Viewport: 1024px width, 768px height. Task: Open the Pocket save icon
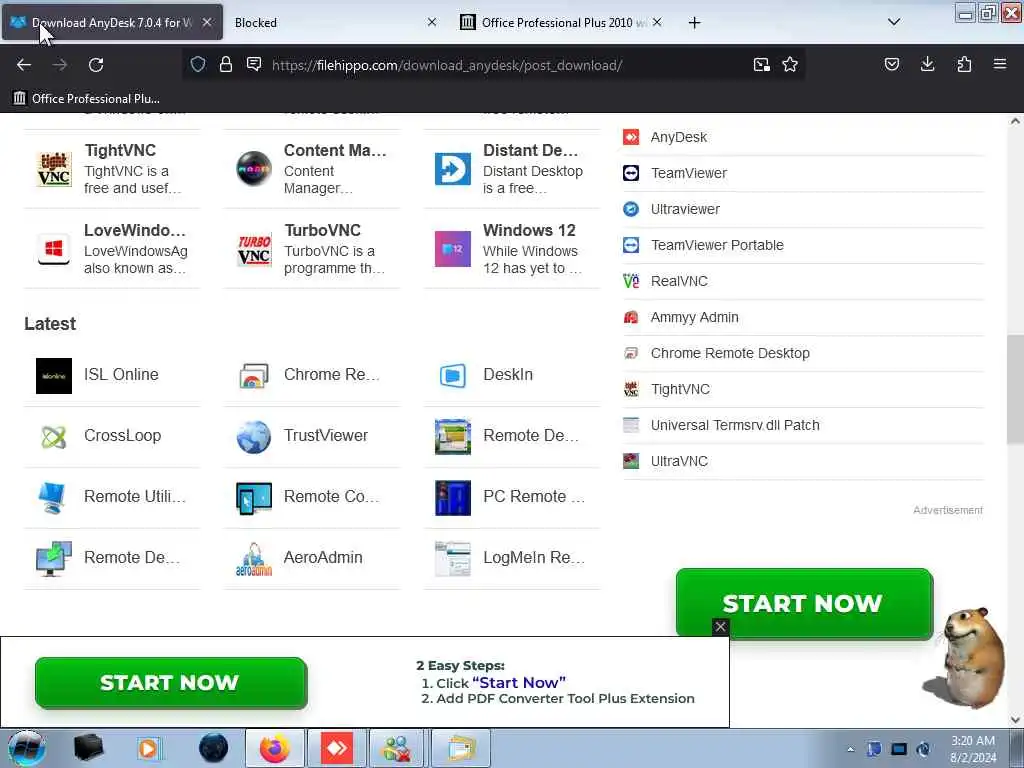892,64
